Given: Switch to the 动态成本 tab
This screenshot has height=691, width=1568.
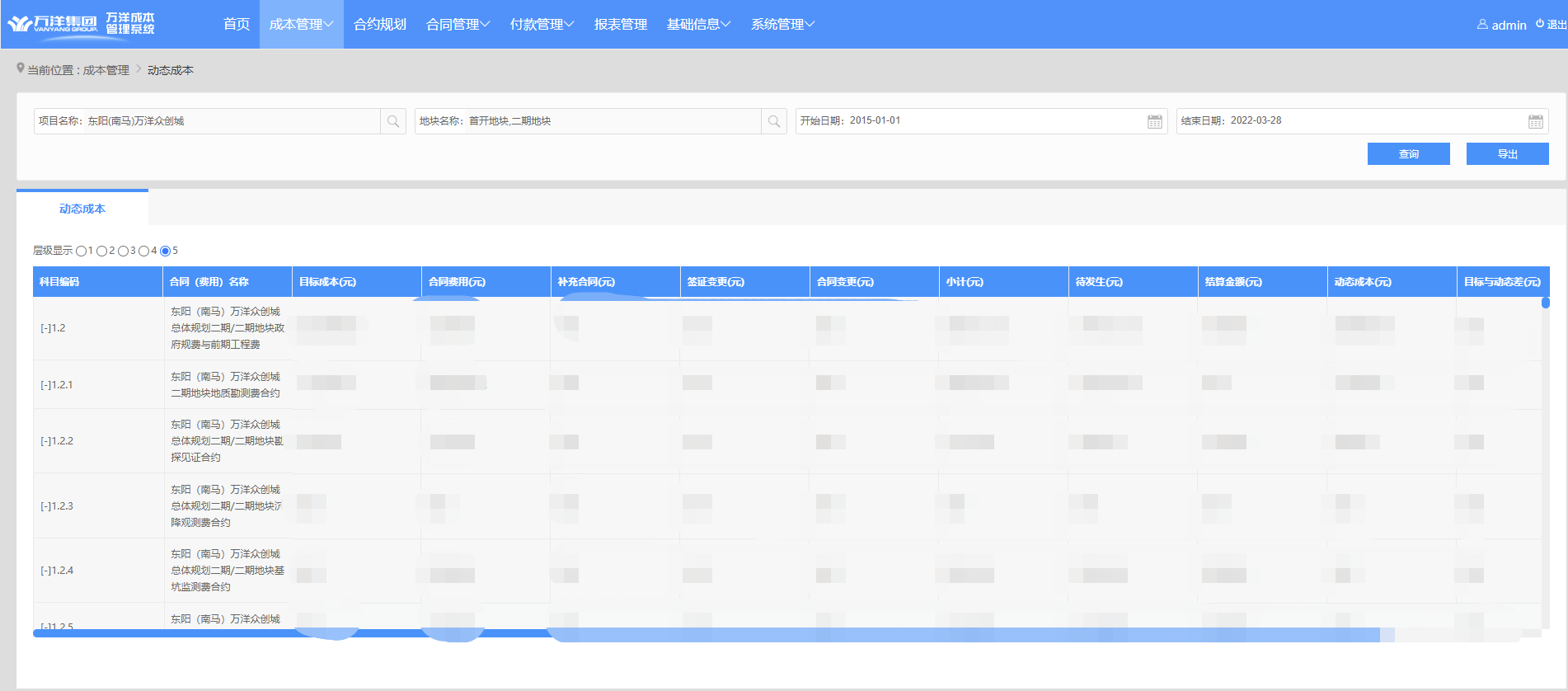Looking at the screenshot, I should click(x=82, y=209).
